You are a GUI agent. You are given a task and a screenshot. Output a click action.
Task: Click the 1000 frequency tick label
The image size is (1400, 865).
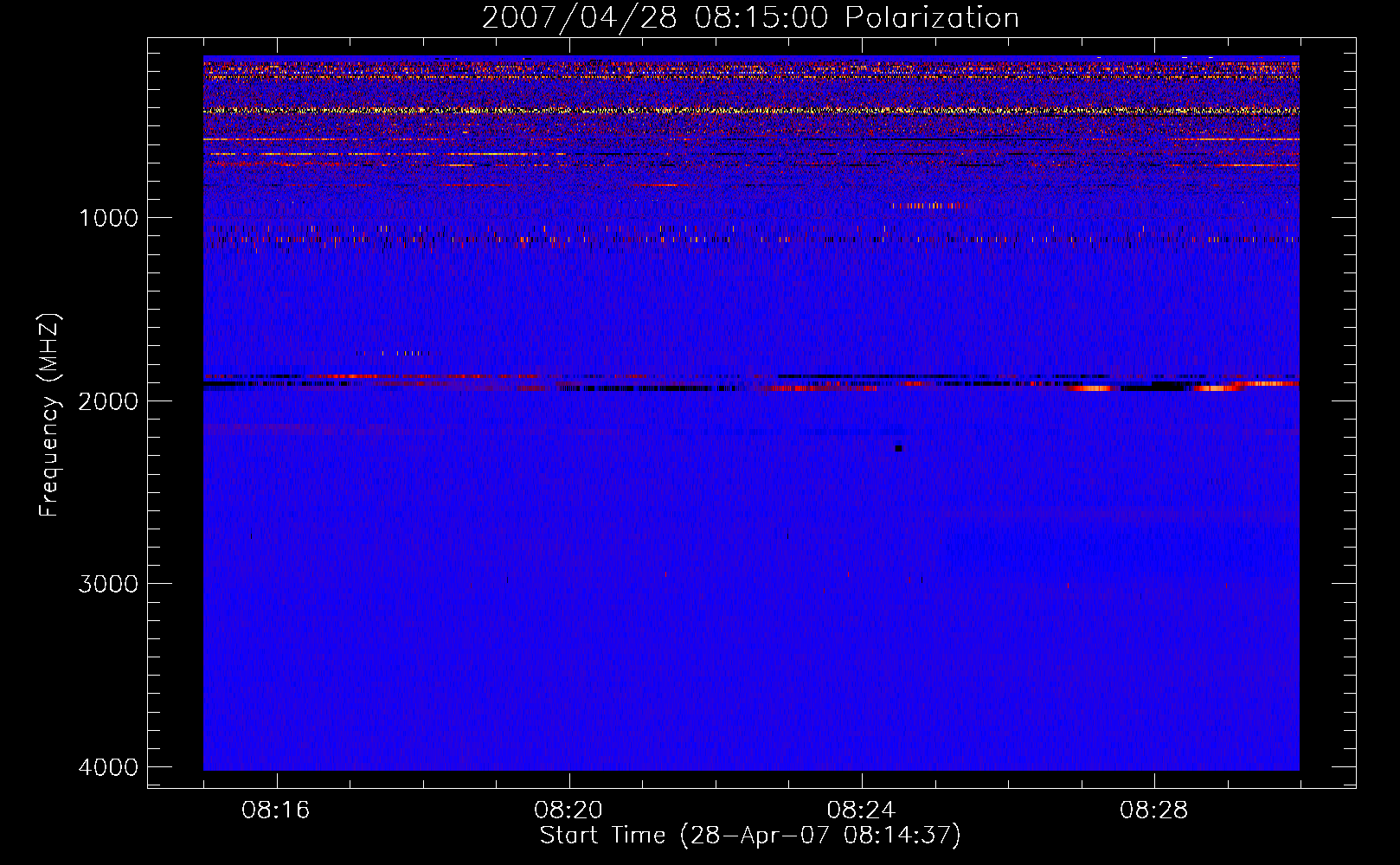point(108,217)
